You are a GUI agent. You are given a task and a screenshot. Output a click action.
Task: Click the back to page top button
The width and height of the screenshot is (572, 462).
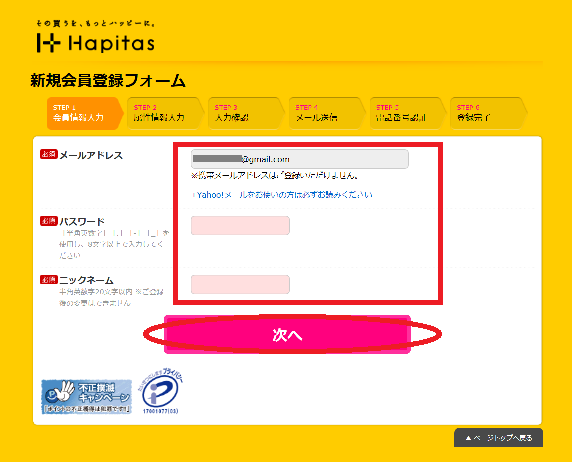498,438
